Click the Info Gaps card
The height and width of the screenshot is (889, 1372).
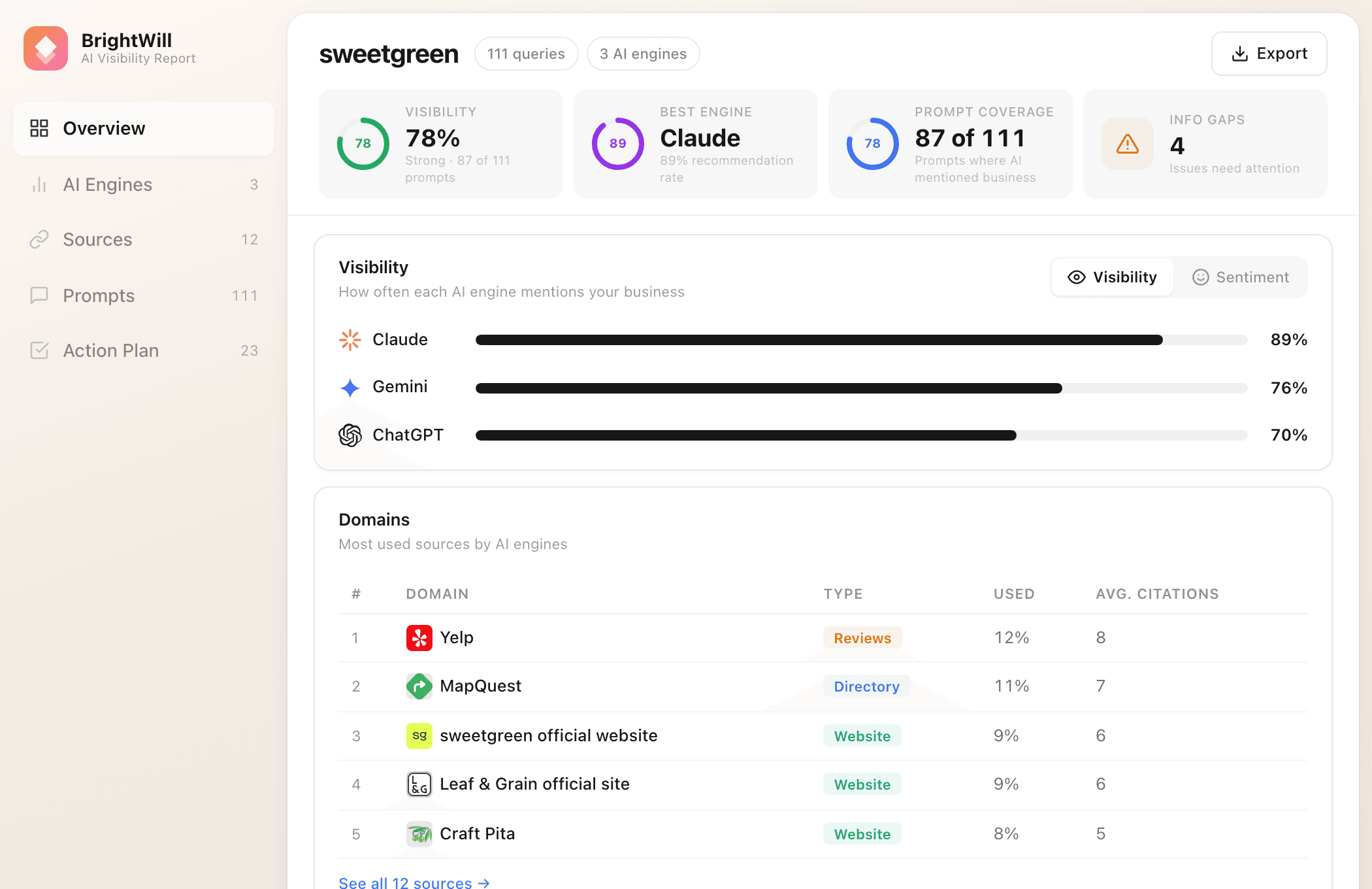(1205, 144)
